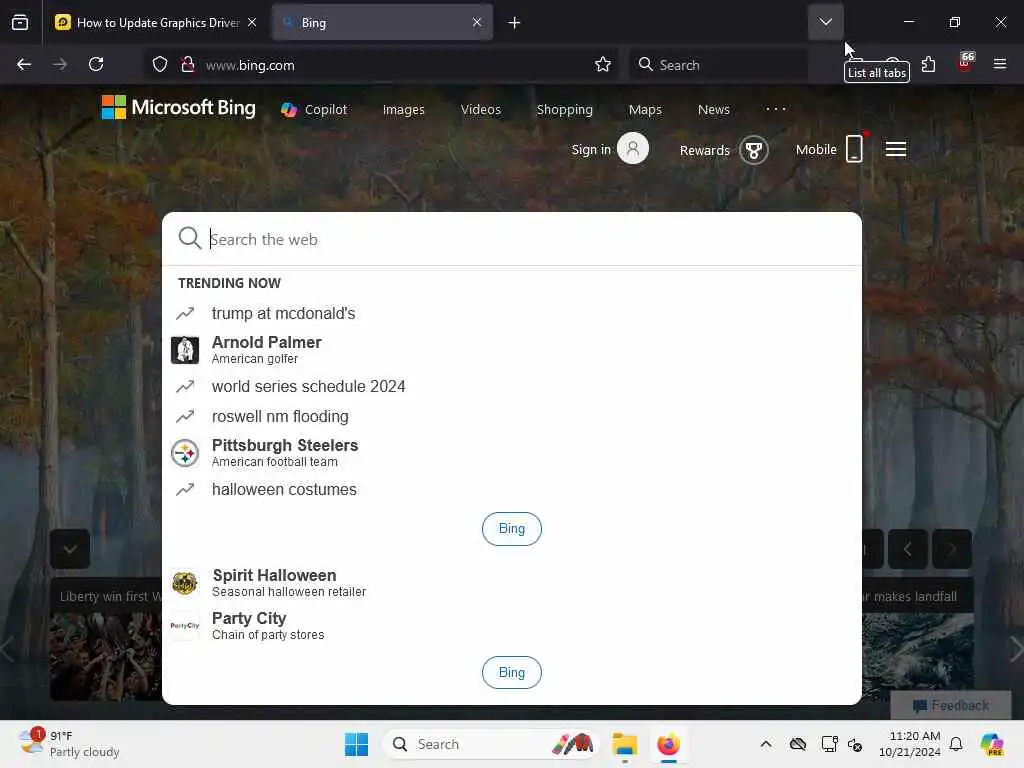Select trending 'trump at mcdonald's'
The height and width of the screenshot is (768, 1024).
coord(512,313)
